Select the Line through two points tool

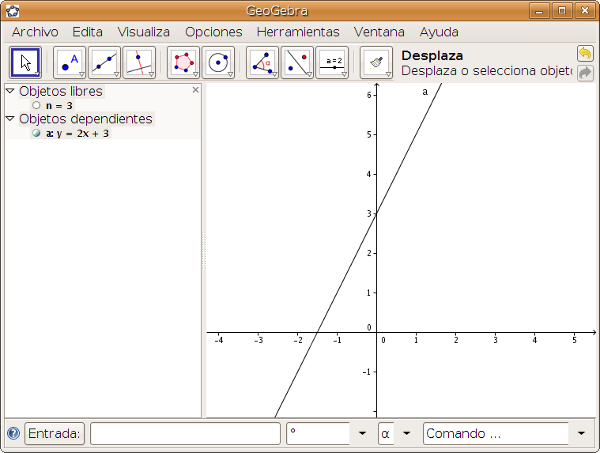point(104,62)
